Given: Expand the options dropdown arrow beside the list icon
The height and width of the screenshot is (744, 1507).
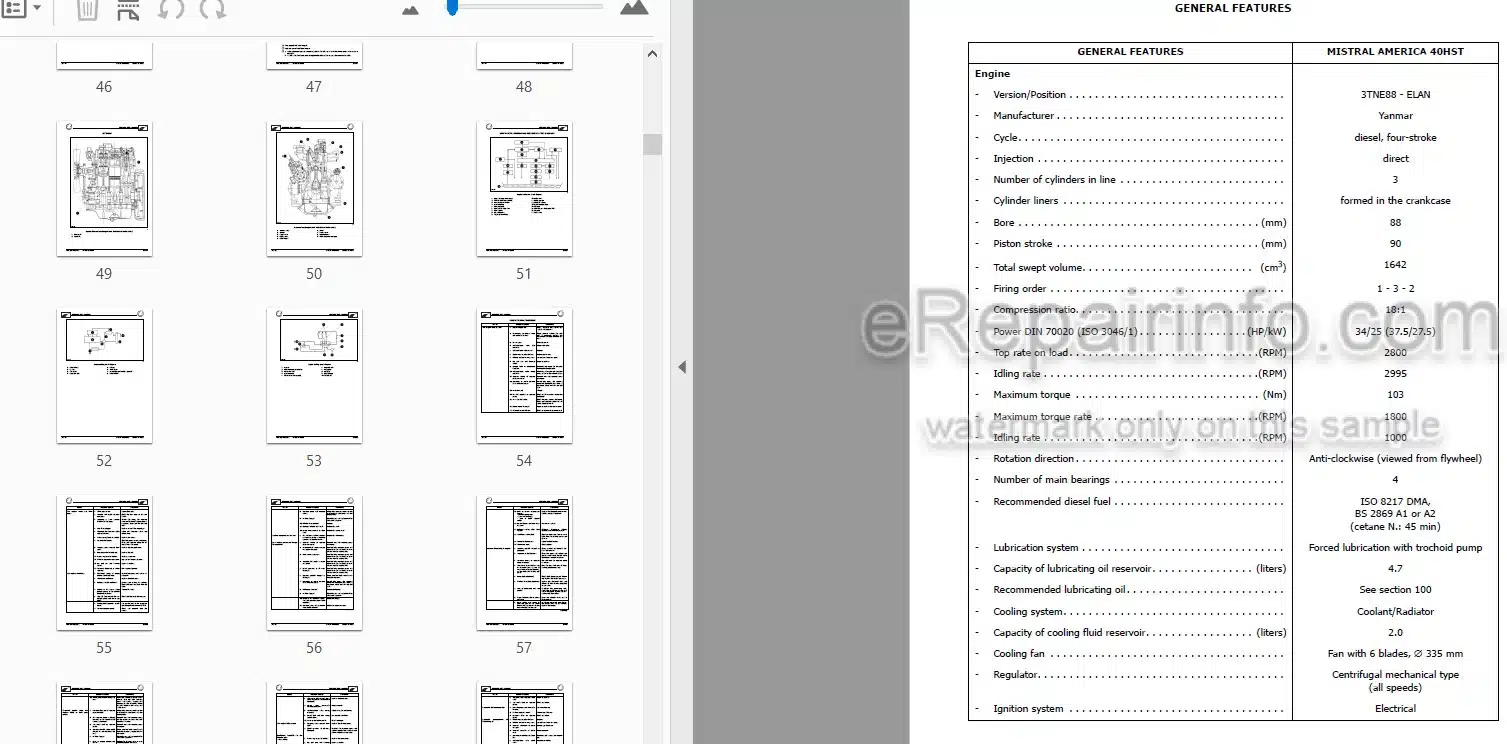Looking at the screenshot, I should coord(38,9).
